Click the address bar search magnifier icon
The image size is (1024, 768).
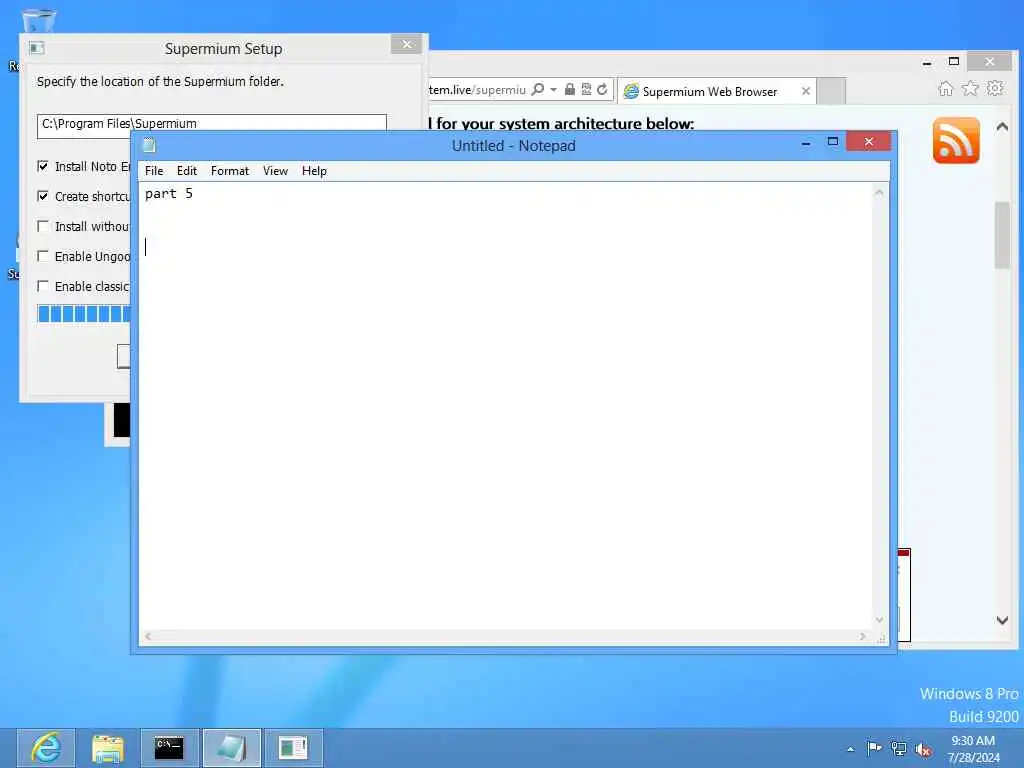click(537, 89)
